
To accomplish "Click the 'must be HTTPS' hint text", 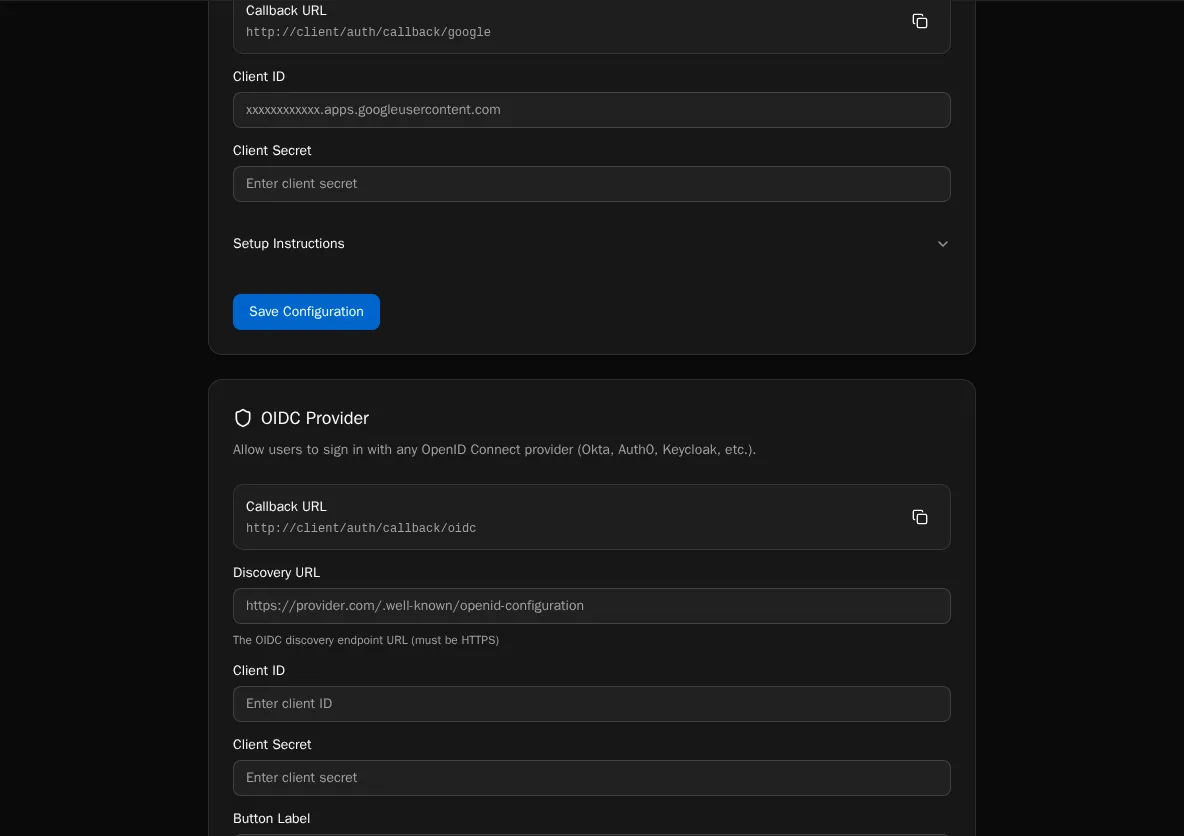I will click(x=365, y=640).
